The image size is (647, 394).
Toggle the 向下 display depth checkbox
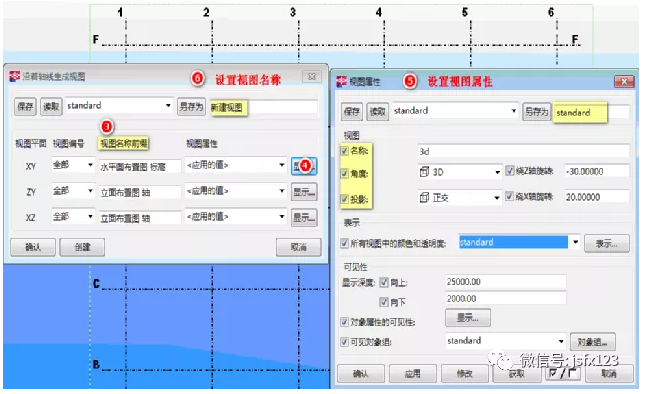384,302
